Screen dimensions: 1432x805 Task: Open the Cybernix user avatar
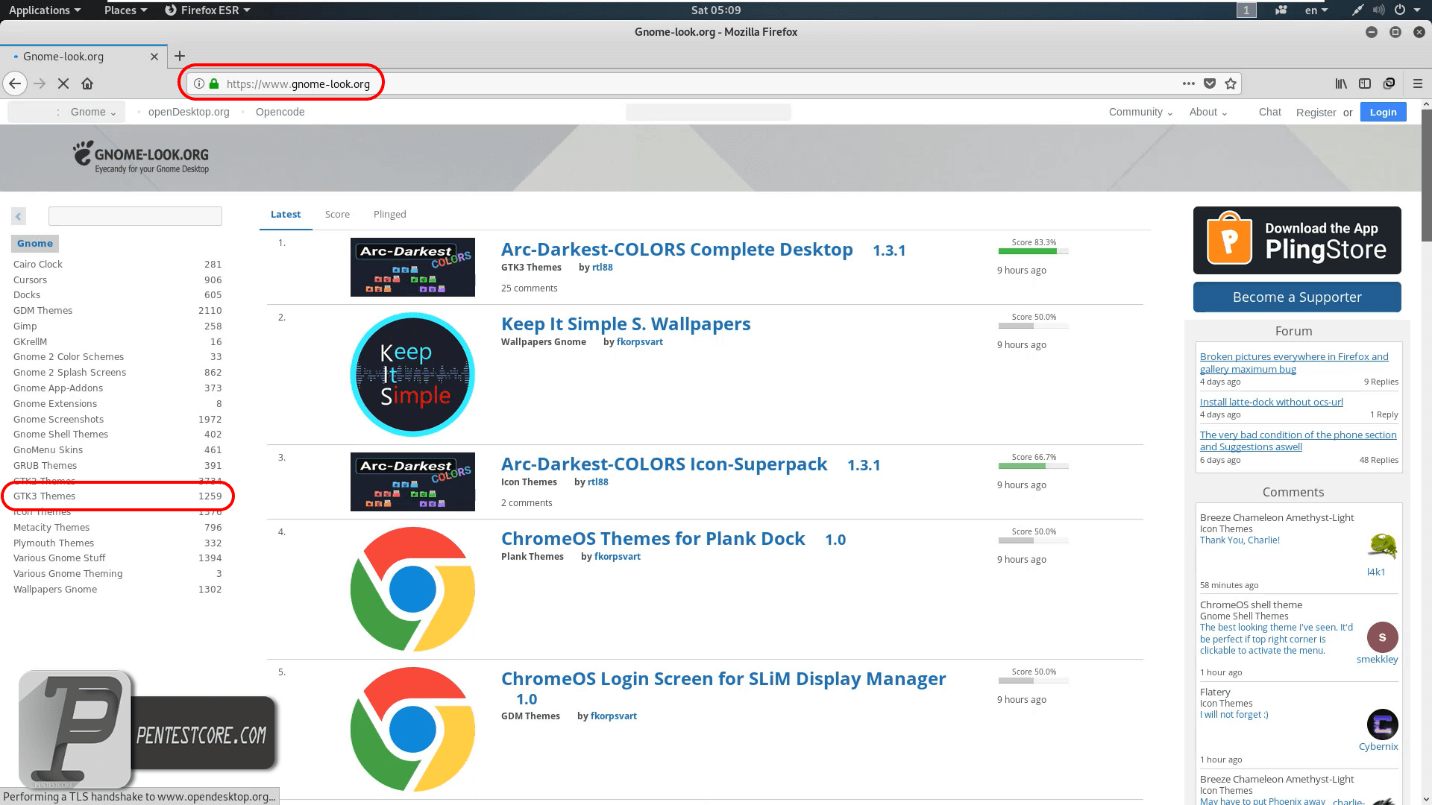(1382, 725)
